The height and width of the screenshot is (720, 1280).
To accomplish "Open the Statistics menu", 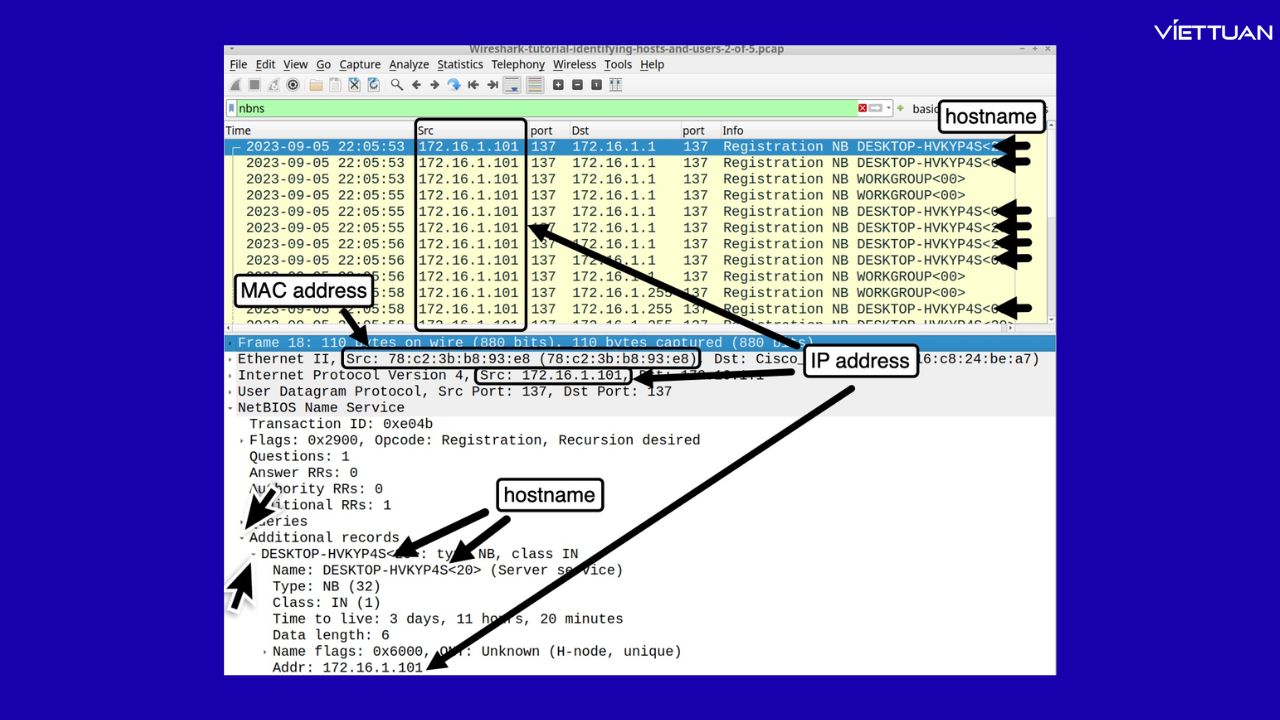I will coord(460,64).
